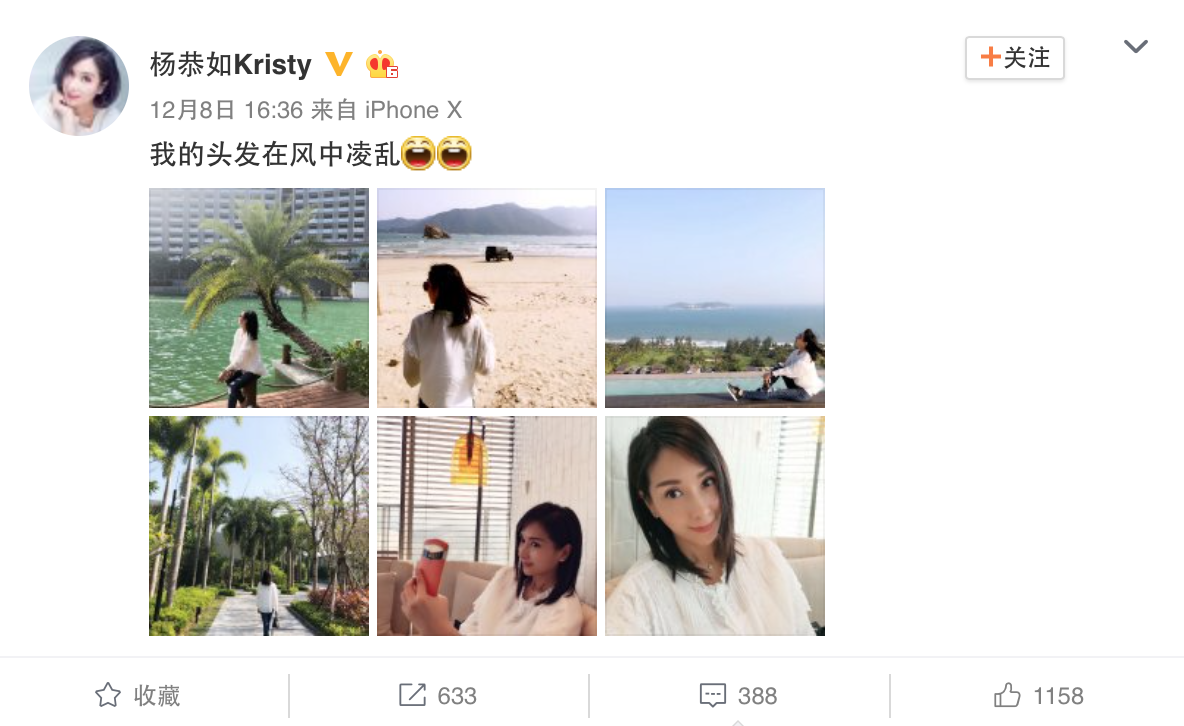Click the second laughing emoji
Viewport: 1184px width, 726px height.
pyautogui.click(x=454, y=153)
